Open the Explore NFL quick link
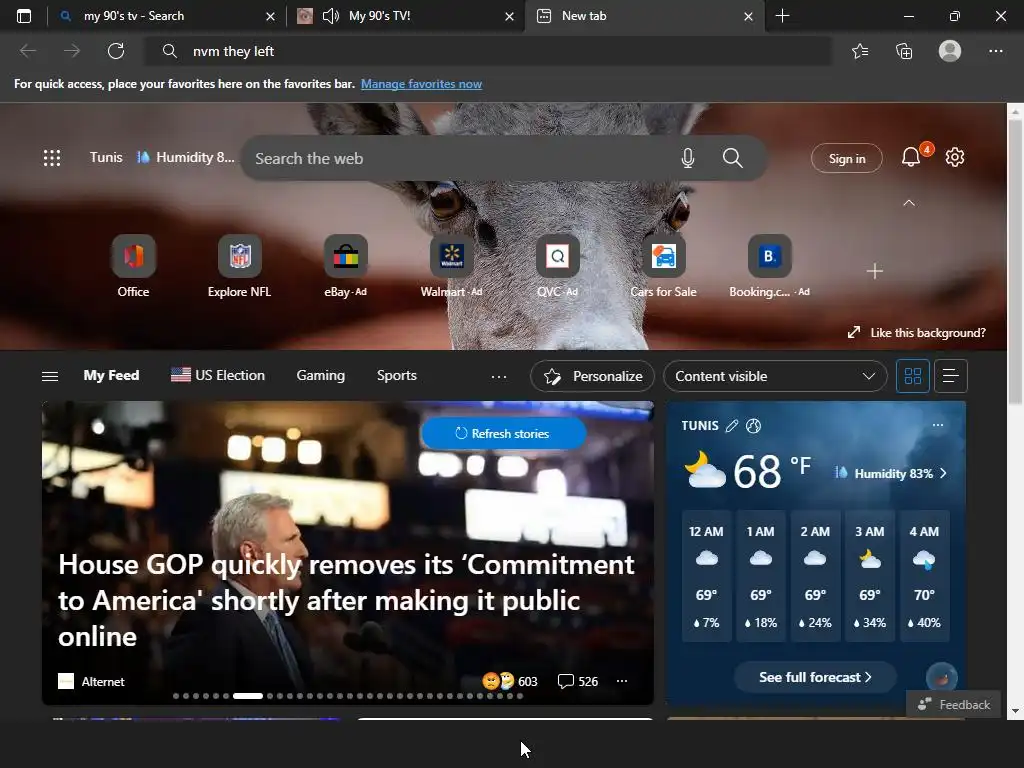1024x768 pixels. point(239,266)
